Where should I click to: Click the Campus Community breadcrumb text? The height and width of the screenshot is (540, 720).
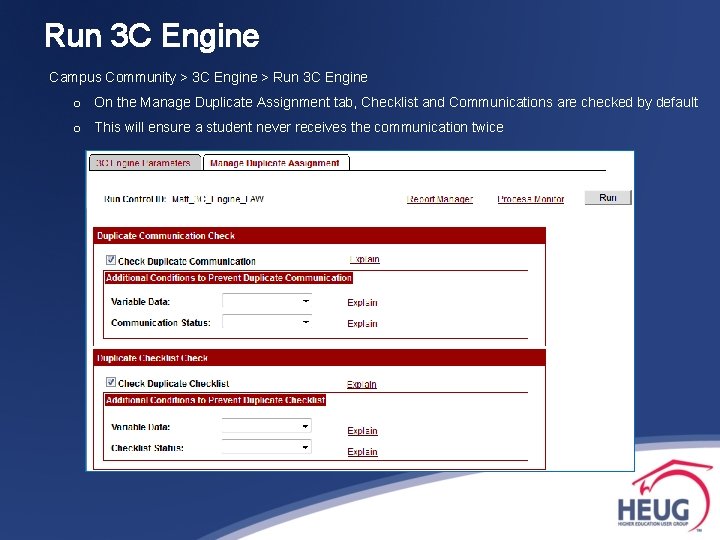point(112,77)
